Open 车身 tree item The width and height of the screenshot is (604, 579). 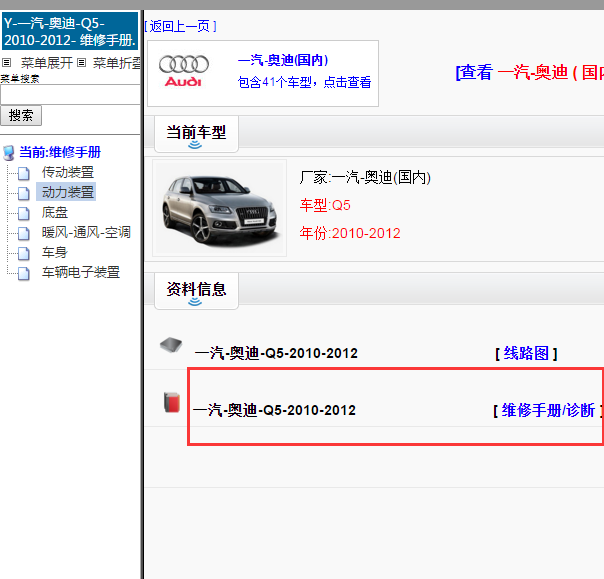click(55, 252)
